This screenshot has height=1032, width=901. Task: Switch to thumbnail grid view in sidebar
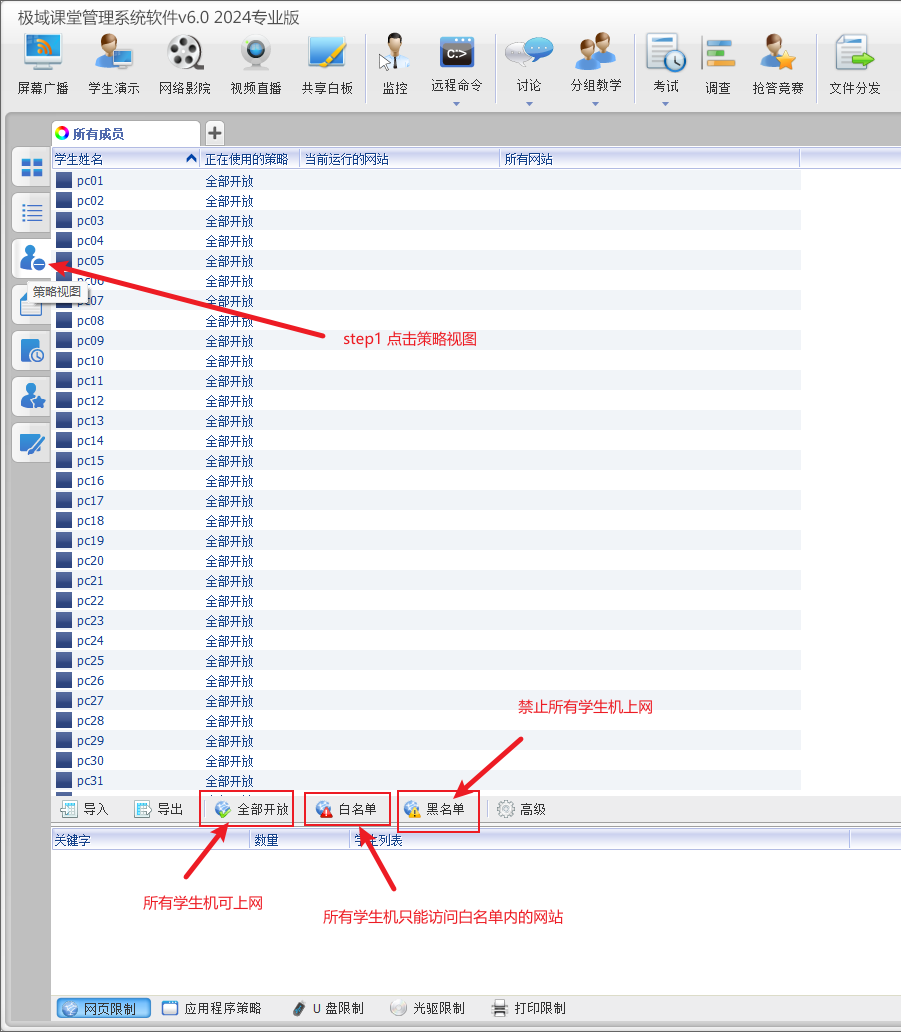32,168
